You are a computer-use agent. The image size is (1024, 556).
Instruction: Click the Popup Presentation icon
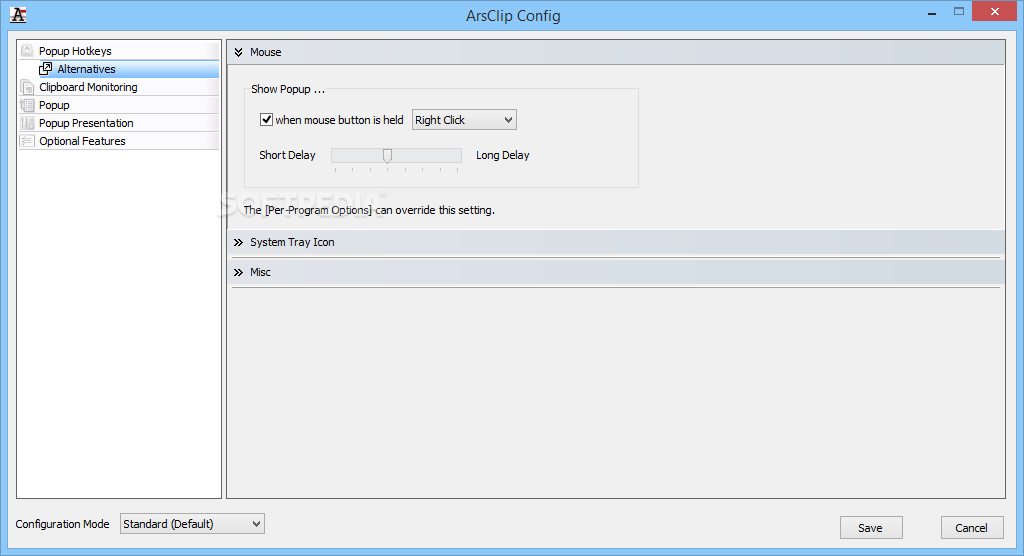tap(27, 123)
